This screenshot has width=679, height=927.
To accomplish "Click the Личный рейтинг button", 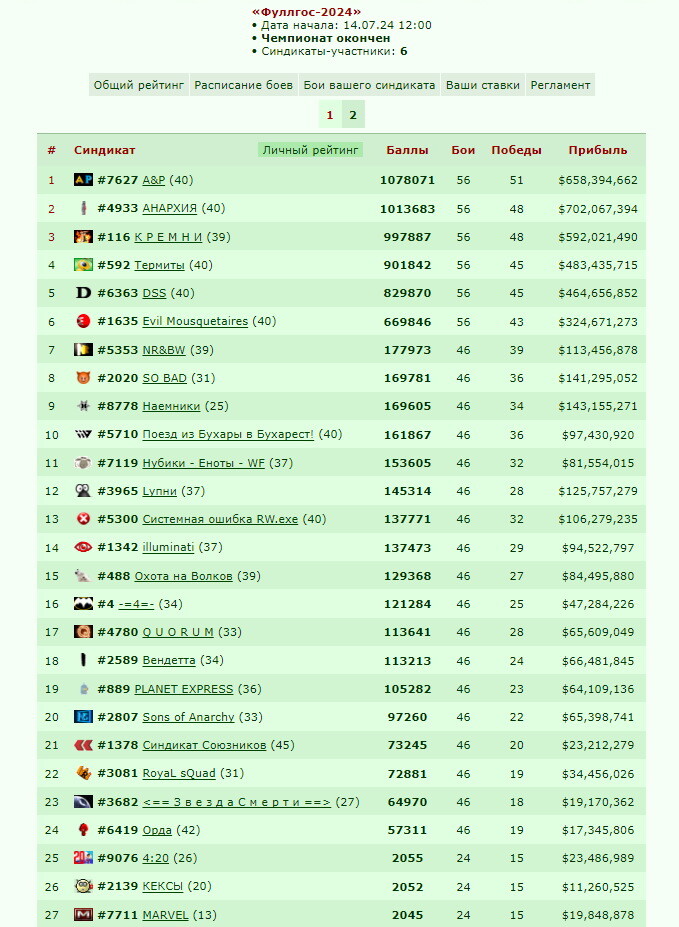I will click(x=310, y=150).
